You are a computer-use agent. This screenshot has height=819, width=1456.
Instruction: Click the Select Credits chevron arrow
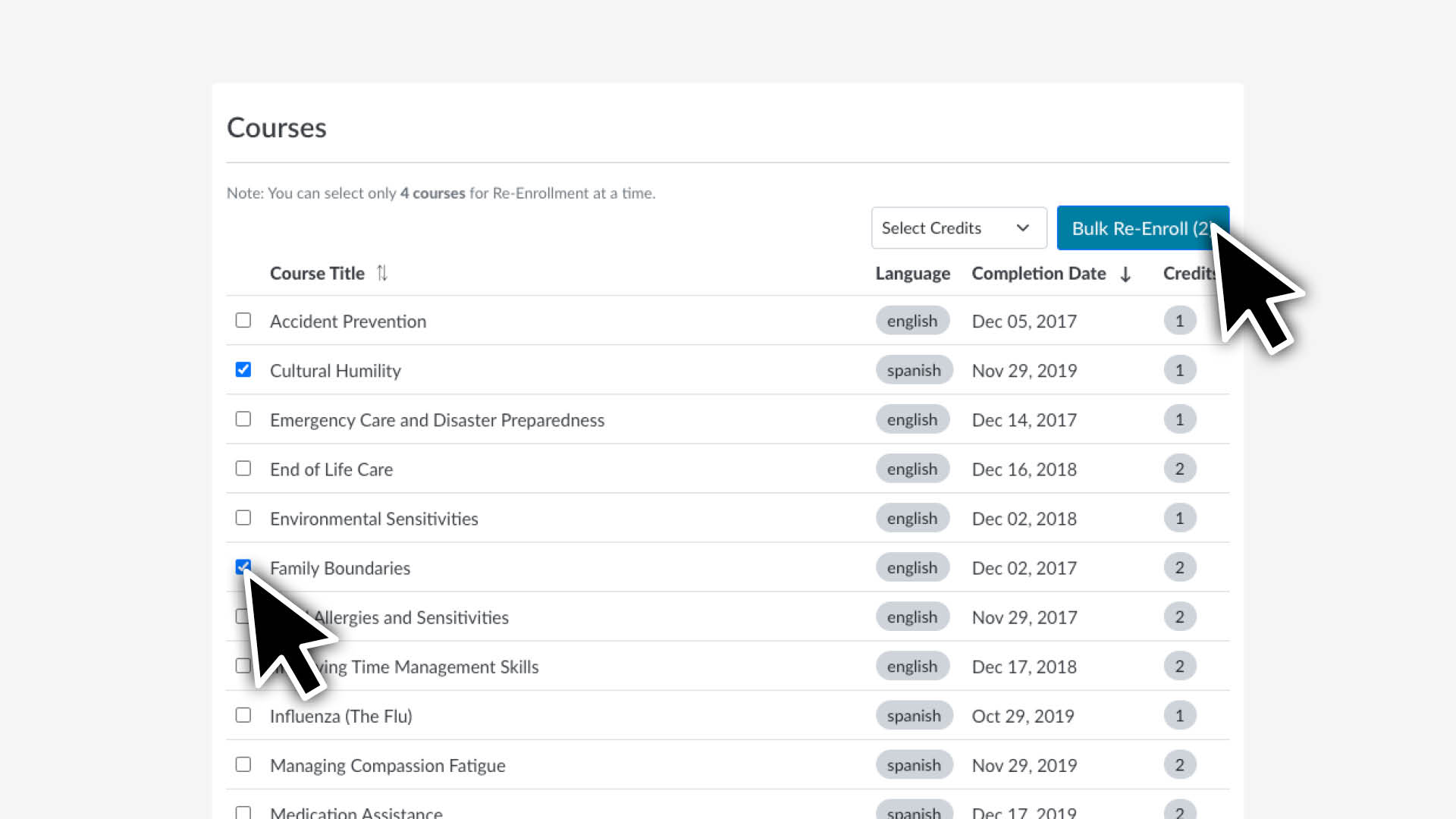(1022, 227)
